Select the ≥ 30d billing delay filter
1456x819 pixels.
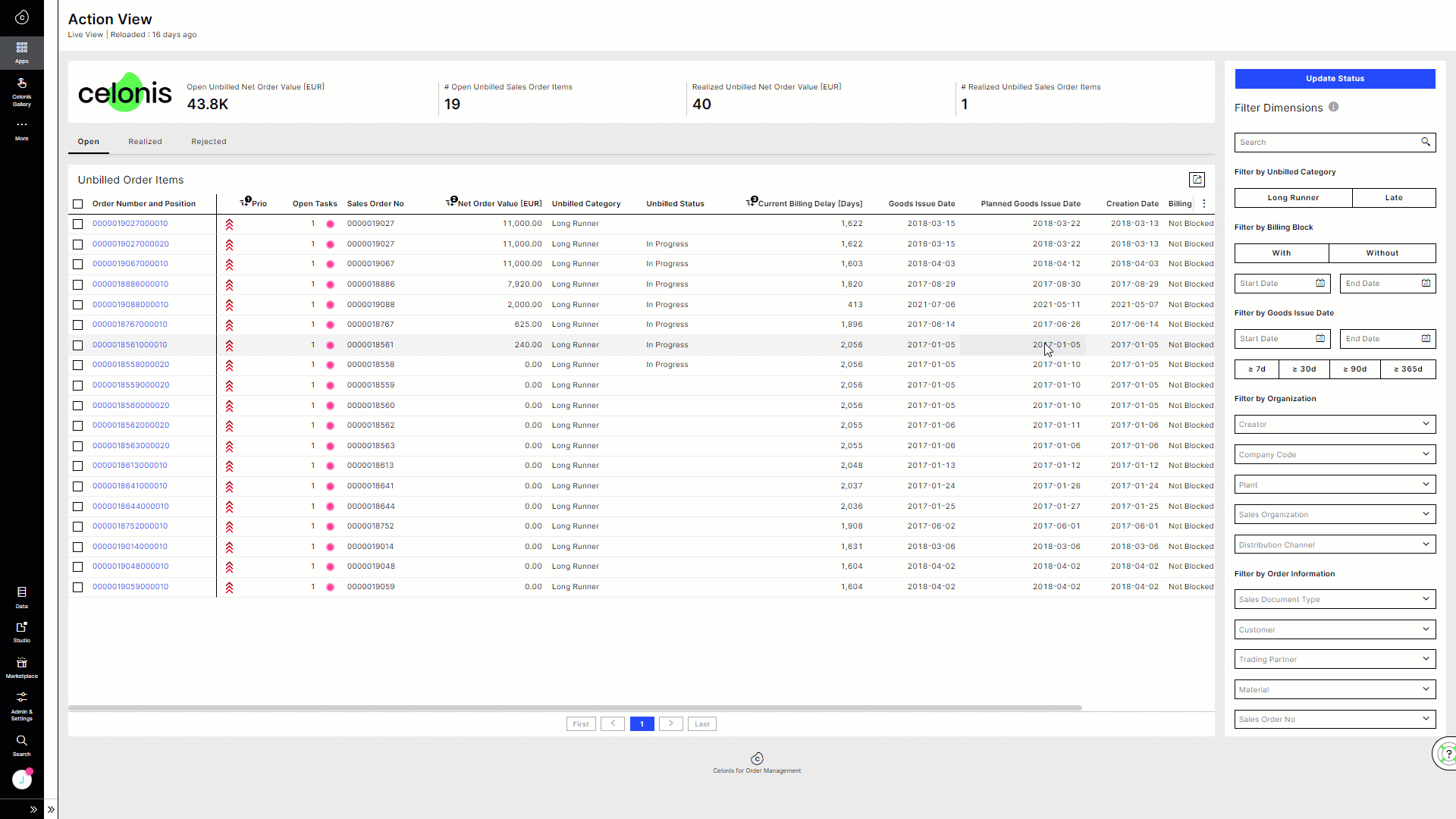click(1304, 369)
